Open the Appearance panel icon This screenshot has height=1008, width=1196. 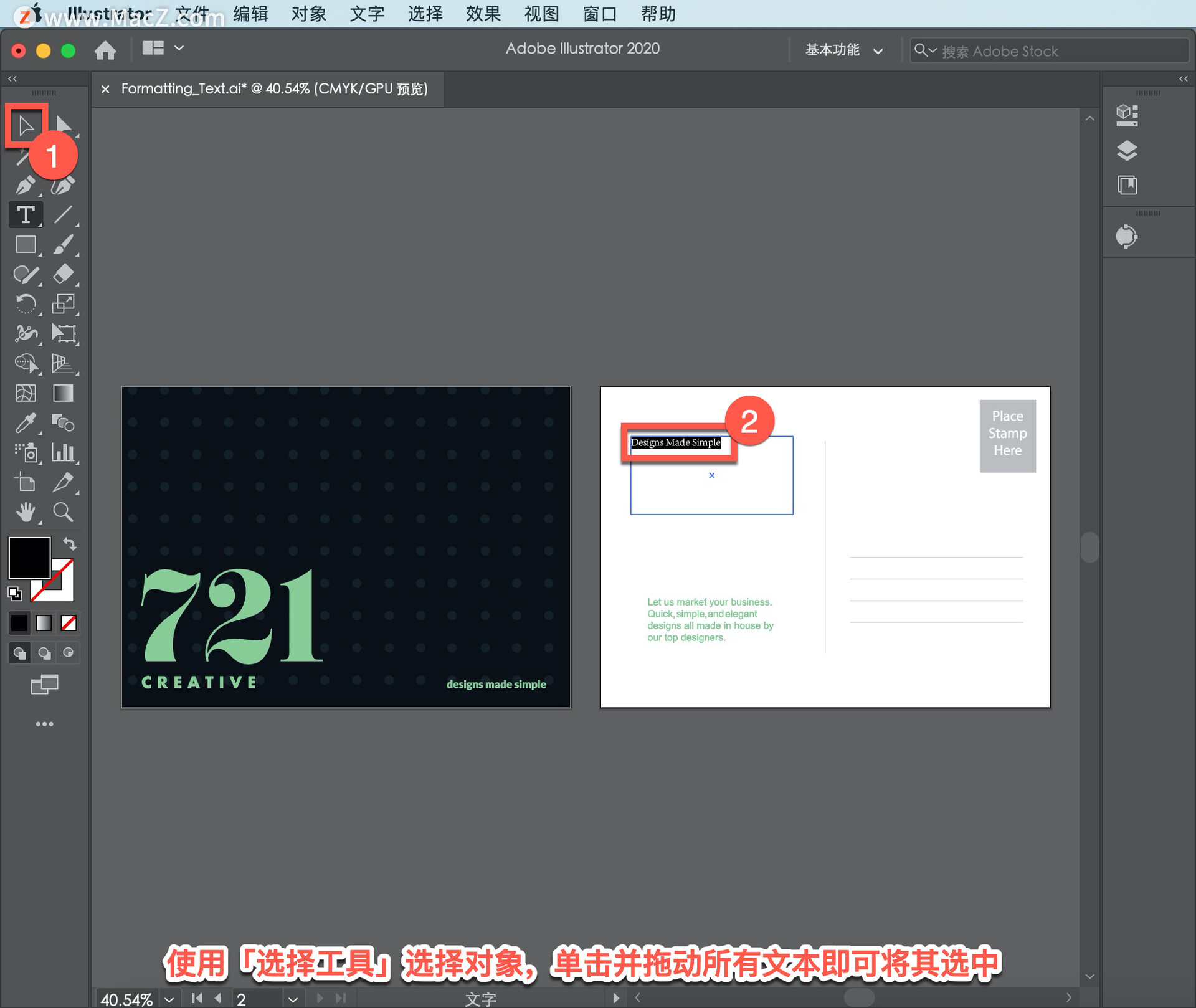(x=1127, y=237)
